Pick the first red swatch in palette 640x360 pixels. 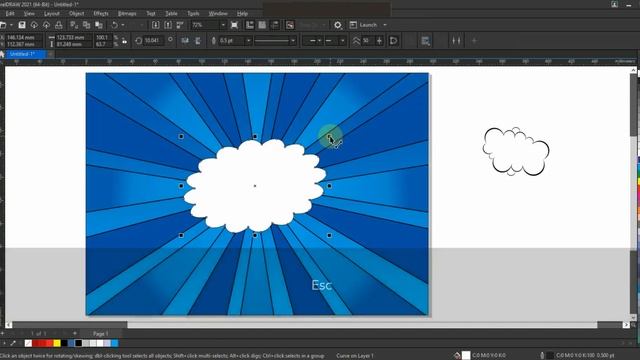(36, 343)
